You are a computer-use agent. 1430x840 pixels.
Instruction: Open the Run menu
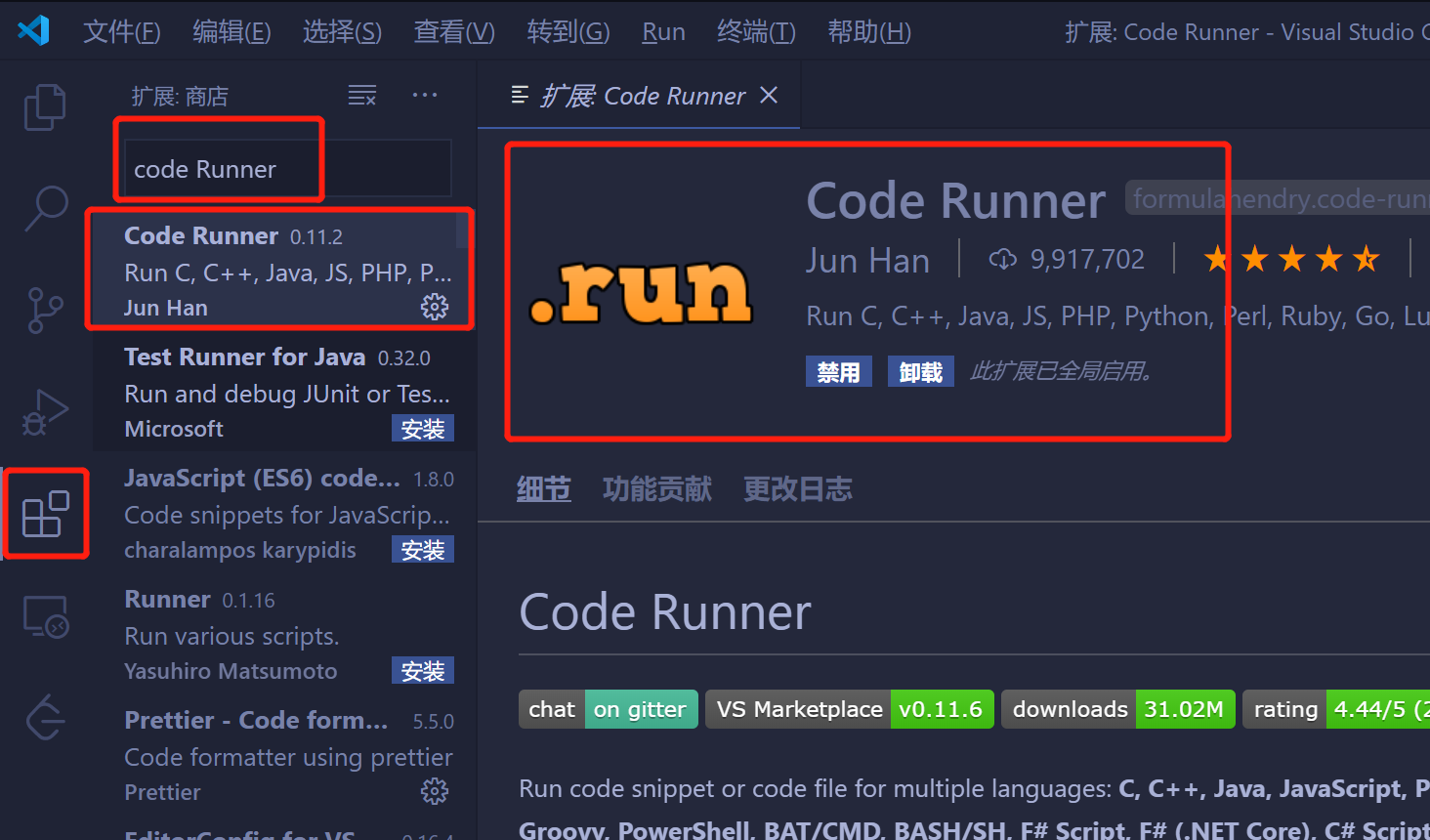[663, 31]
